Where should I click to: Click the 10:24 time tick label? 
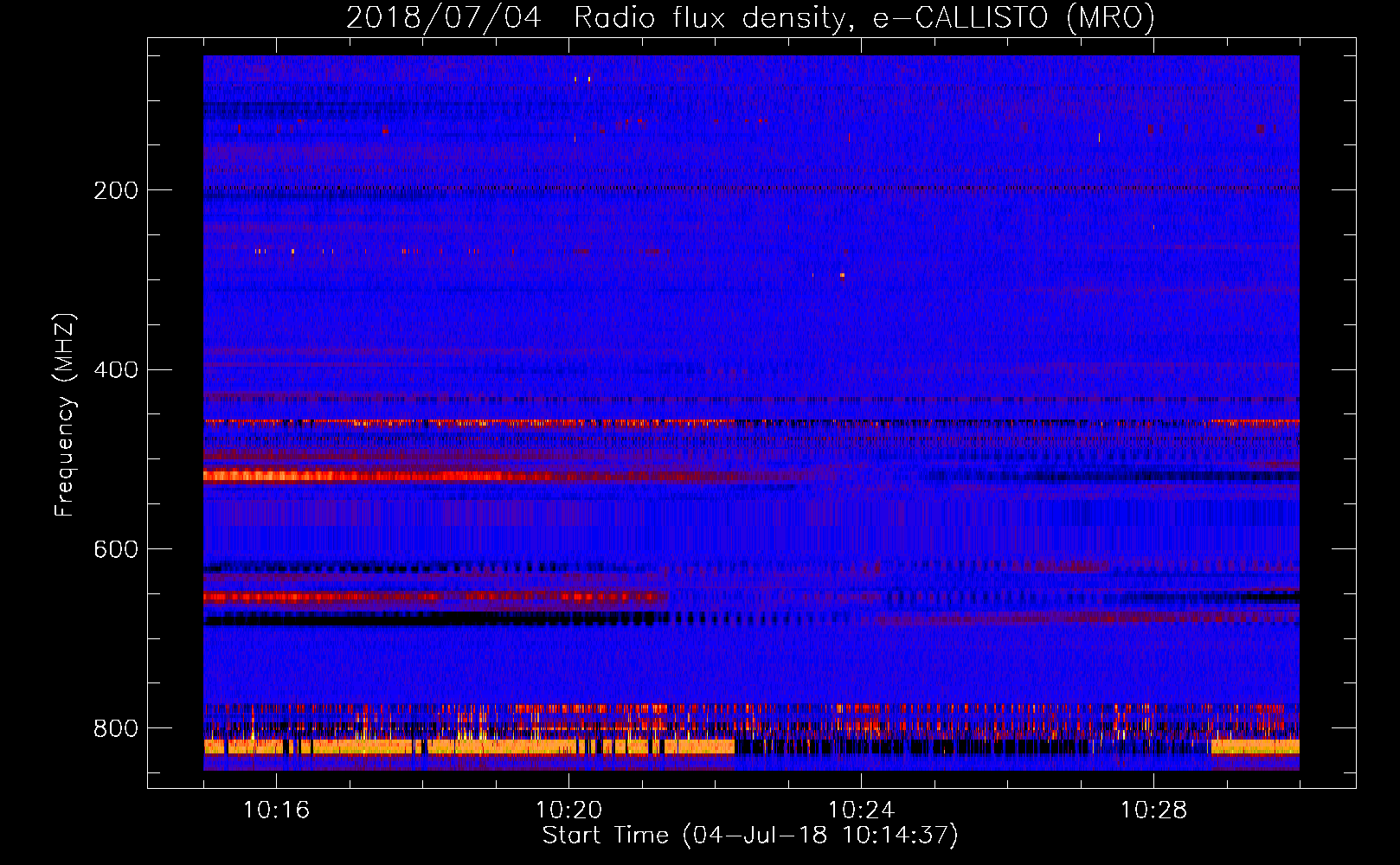point(861,810)
